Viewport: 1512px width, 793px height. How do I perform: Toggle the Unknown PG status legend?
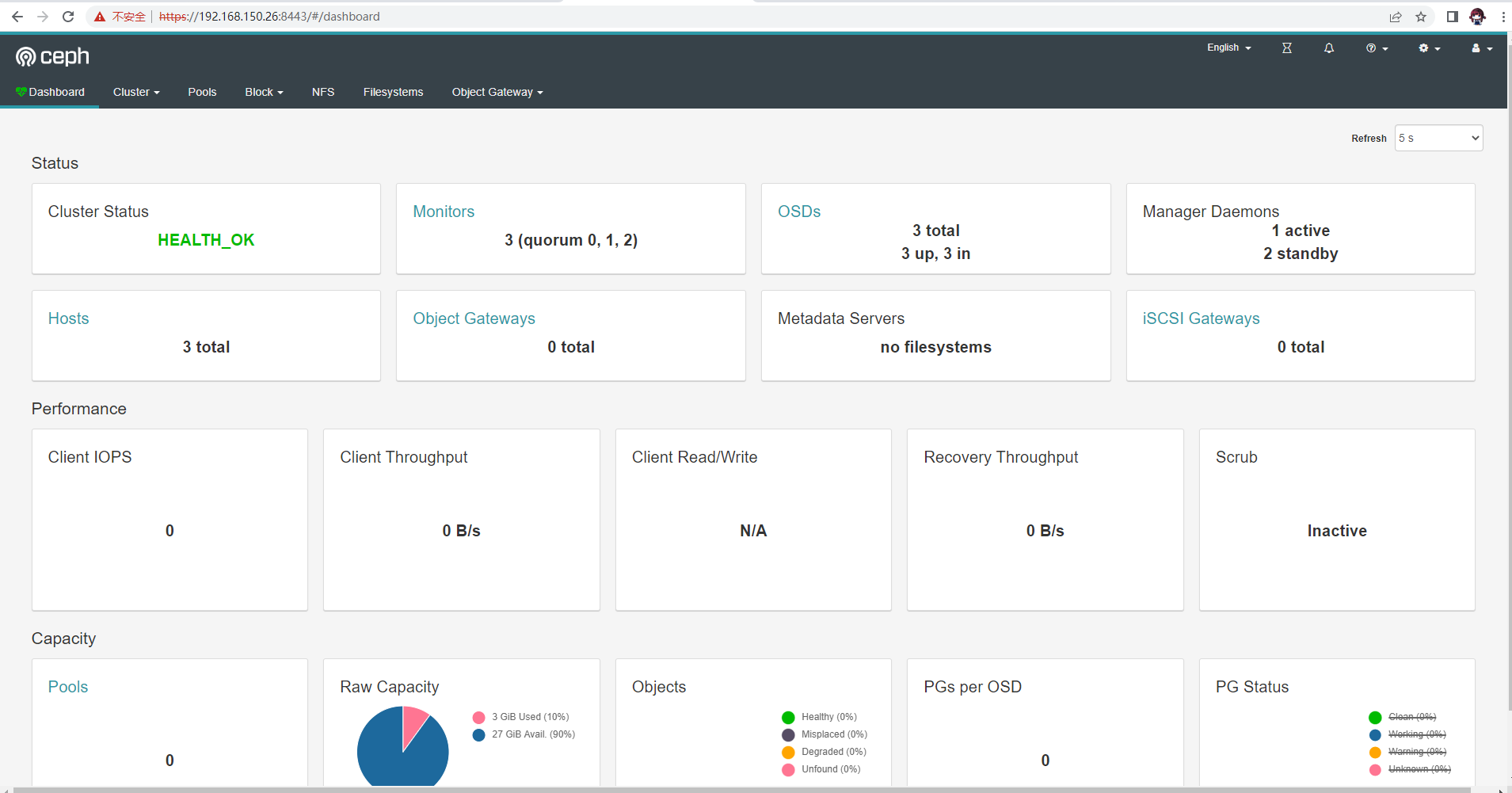1410,770
